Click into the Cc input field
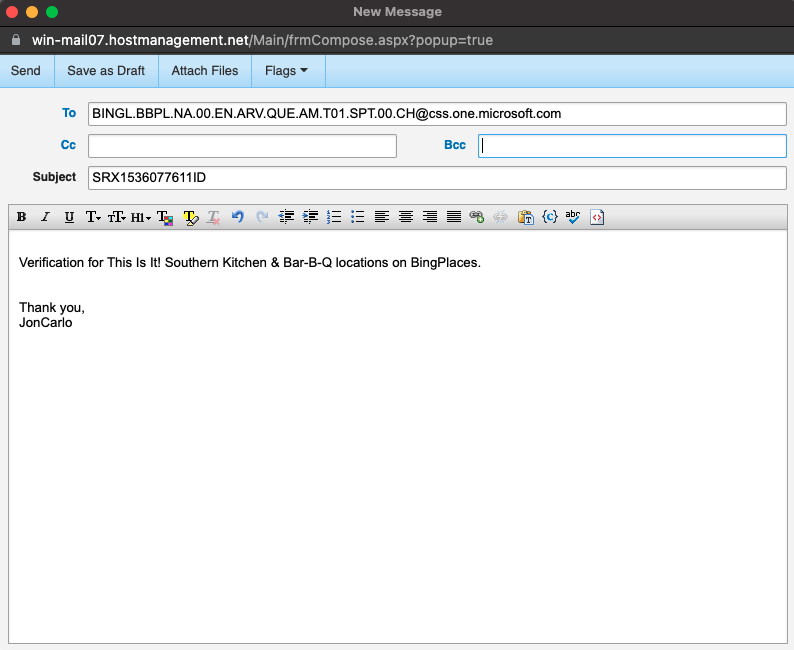Image resolution: width=794 pixels, height=650 pixels. coord(242,146)
